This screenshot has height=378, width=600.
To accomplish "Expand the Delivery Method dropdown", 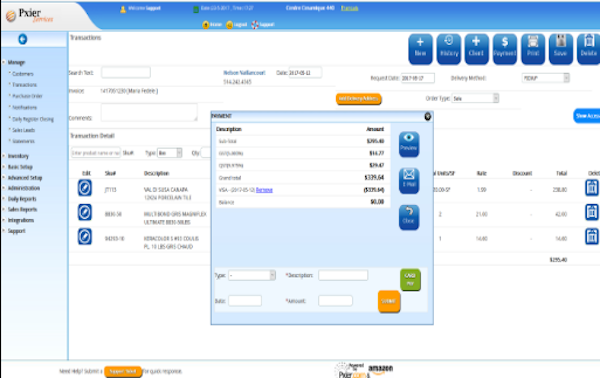I will point(546,78).
